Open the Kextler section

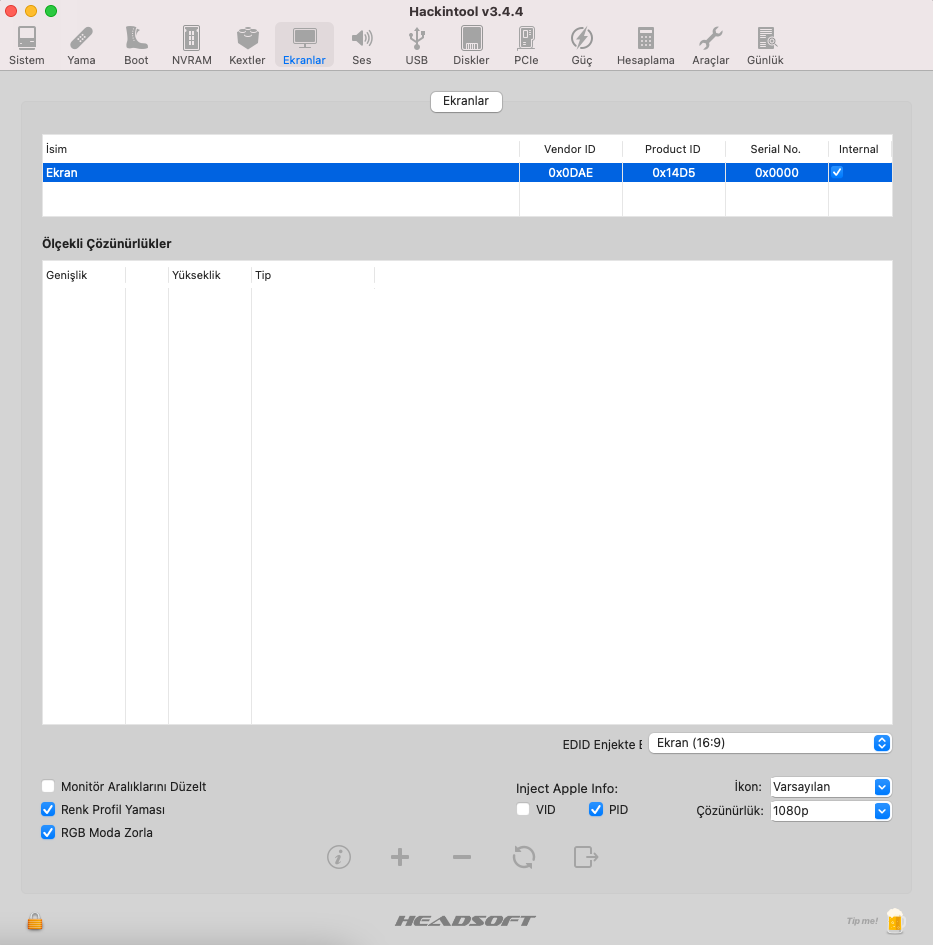(x=247, y=46)
